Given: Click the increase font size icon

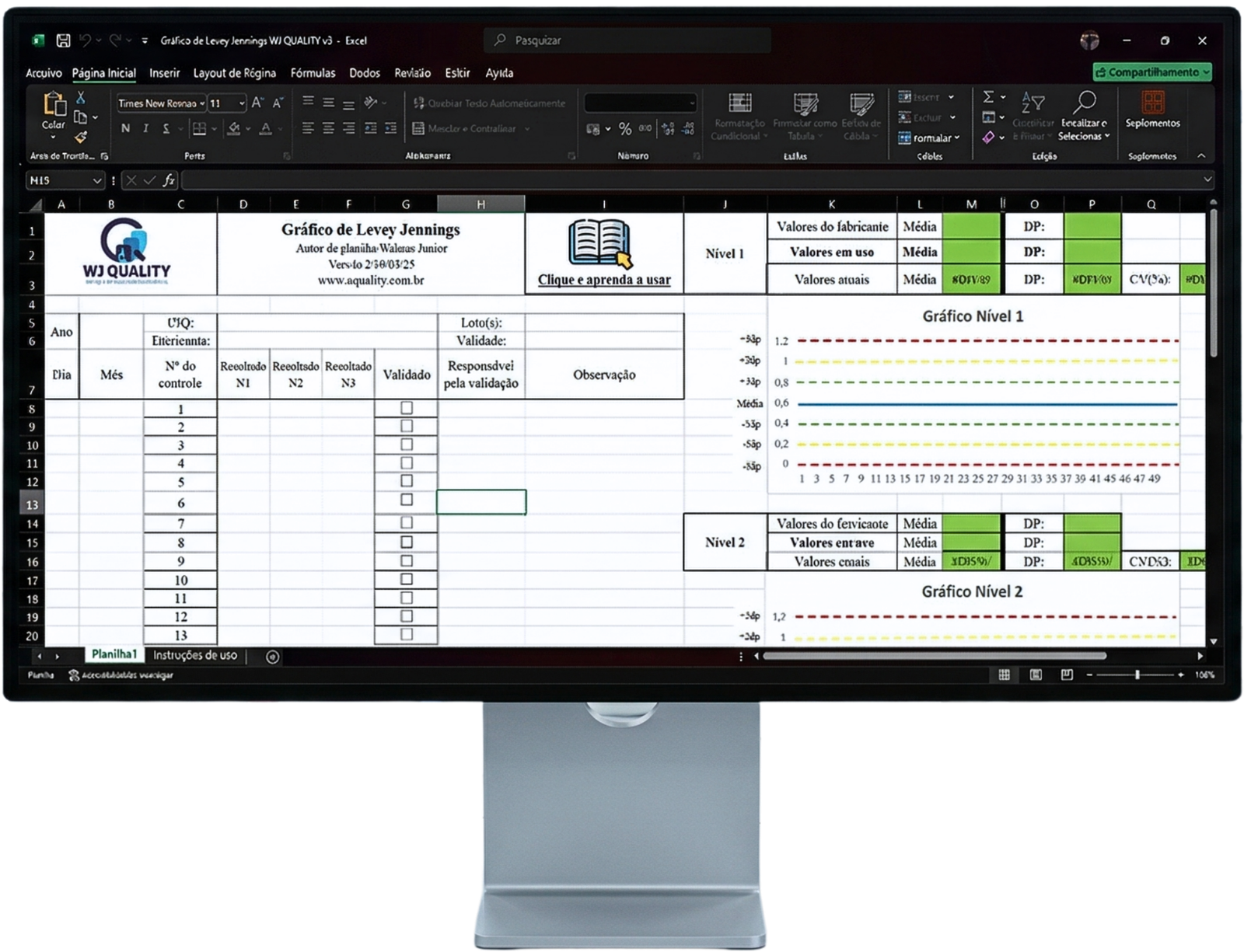Looking at the screenshot, I should pyautogui.click(x=258, y=103).
